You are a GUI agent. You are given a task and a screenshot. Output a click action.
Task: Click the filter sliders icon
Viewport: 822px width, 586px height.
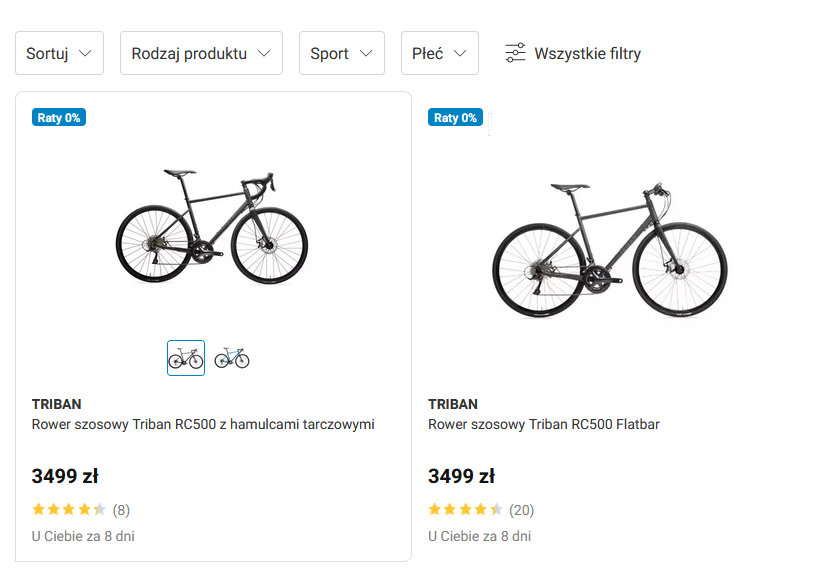click(515, 53)
